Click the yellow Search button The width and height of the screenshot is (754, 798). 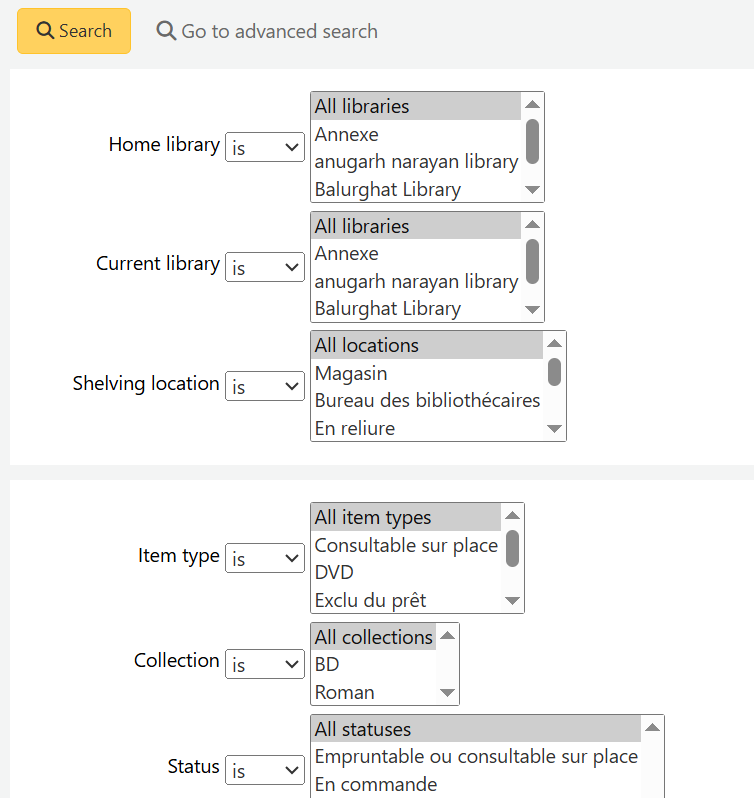coord(74,31)
